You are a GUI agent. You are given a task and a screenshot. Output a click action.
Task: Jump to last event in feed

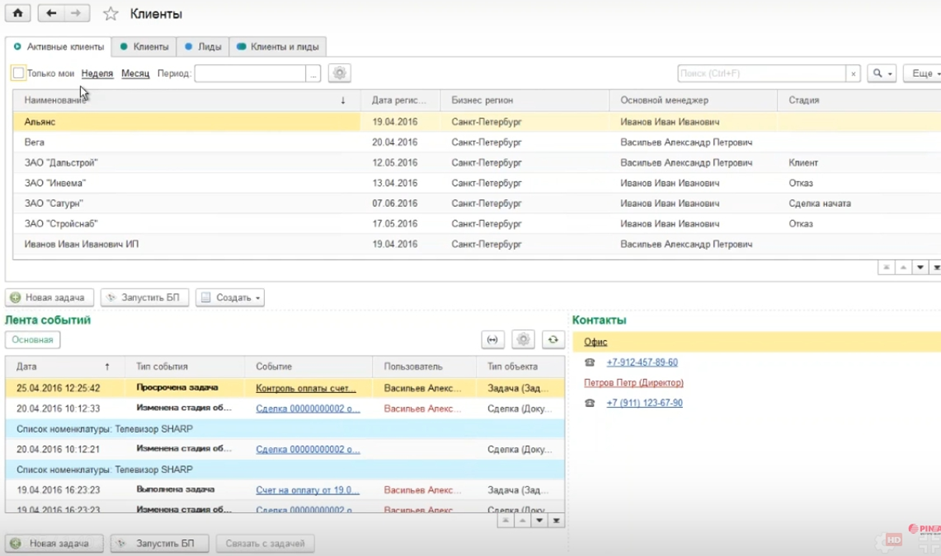[556, 521]
